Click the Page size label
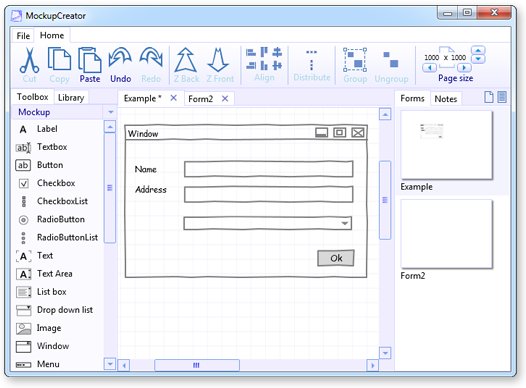Image resolution: width=526 pixels, height=388 pixels. coord(456,78)
